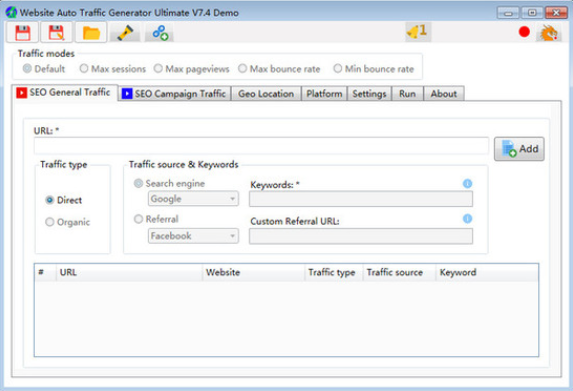Open the Settings tab
The image size is (573, 391).
point(369,94)
